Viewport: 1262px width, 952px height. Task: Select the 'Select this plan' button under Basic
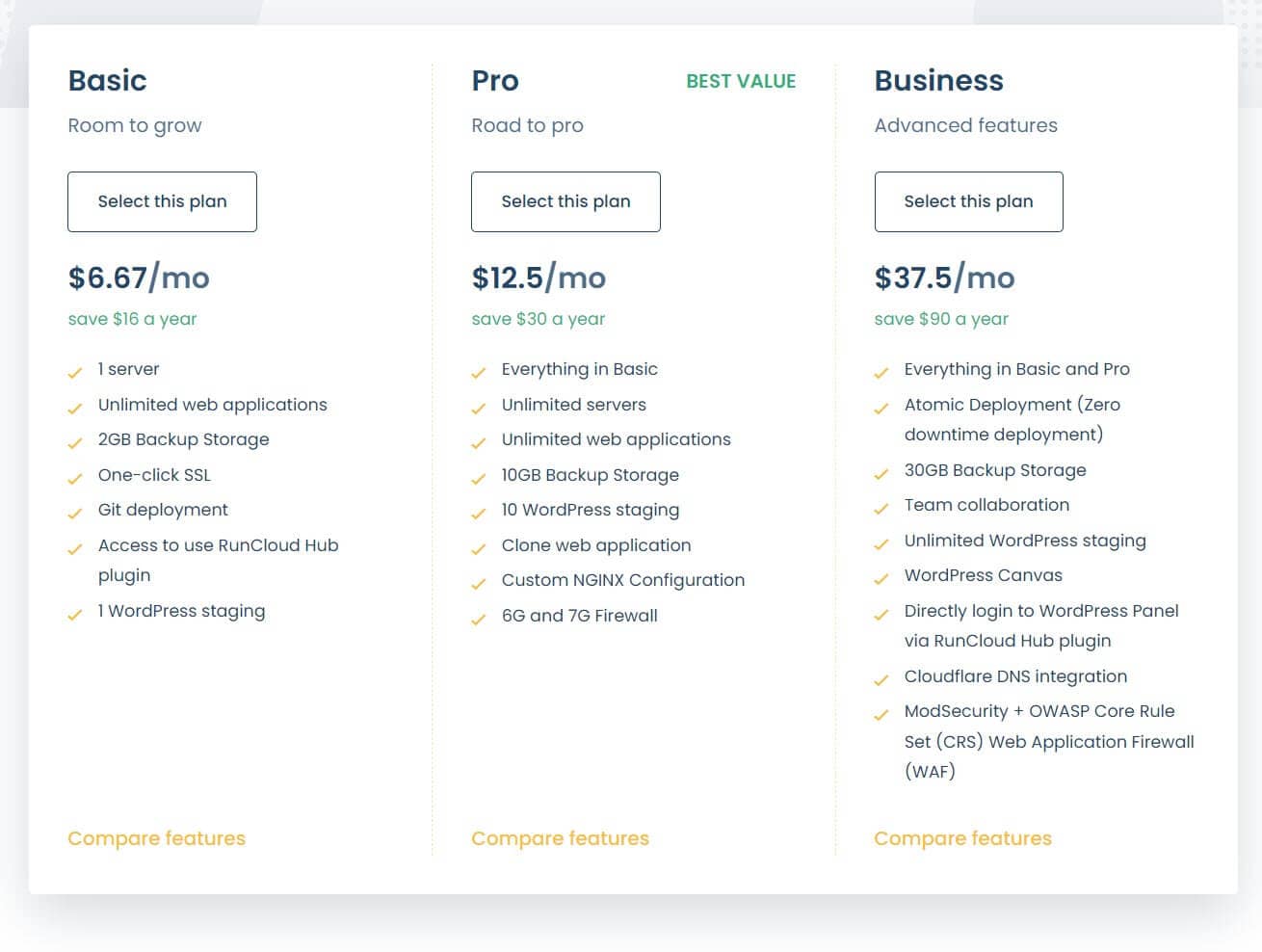click(162, 201)
